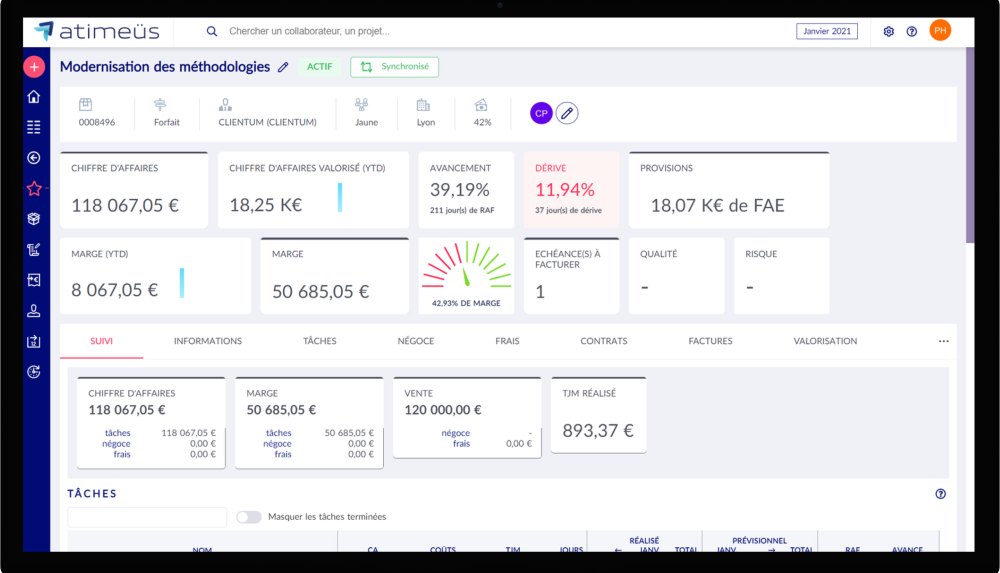The width and height of the screenshot is (1000, 573).
Task: Open the list view sidebar icon
Action: pyautogui.click(x=34, y=127)
